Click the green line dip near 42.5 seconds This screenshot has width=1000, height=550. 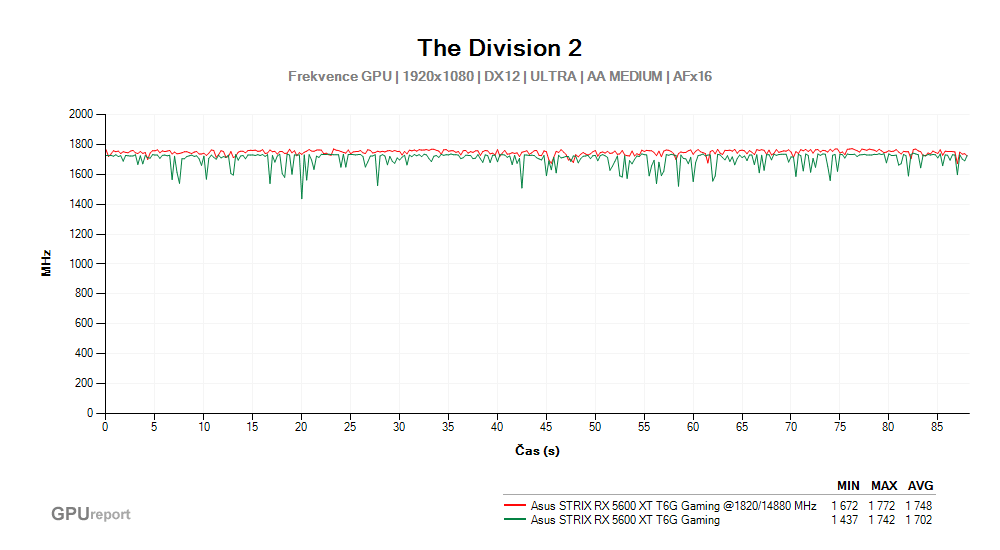tap(522, 186)
